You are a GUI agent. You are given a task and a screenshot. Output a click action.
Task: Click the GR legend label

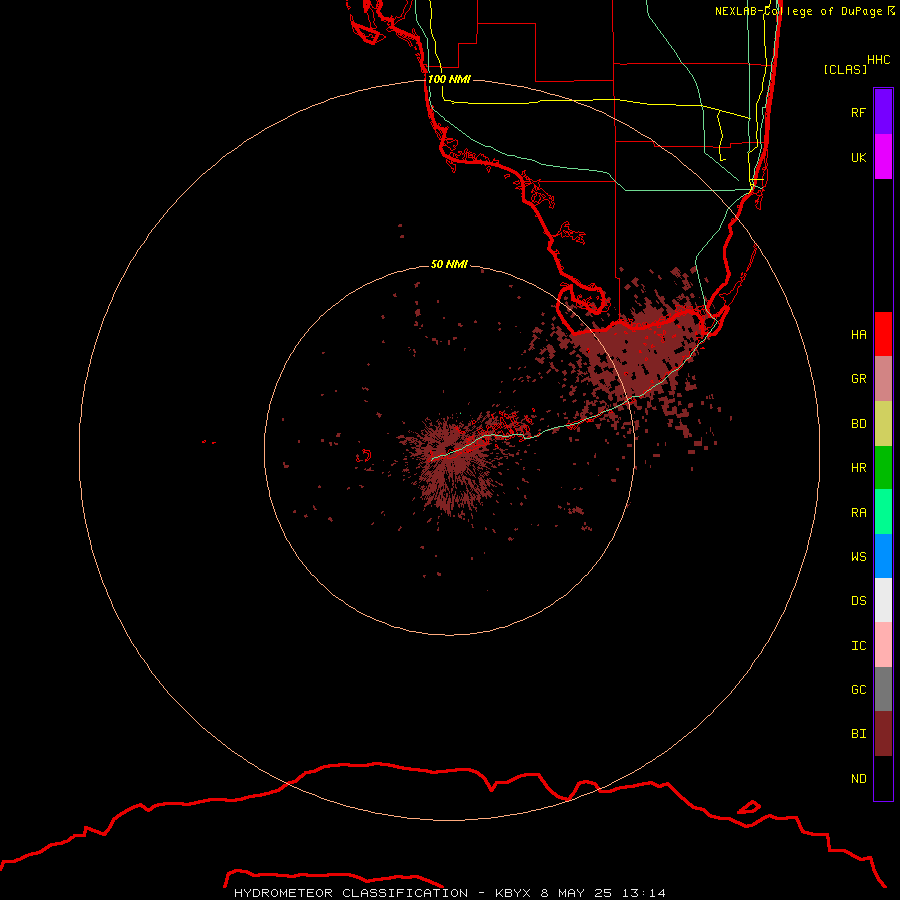(858, 379)
